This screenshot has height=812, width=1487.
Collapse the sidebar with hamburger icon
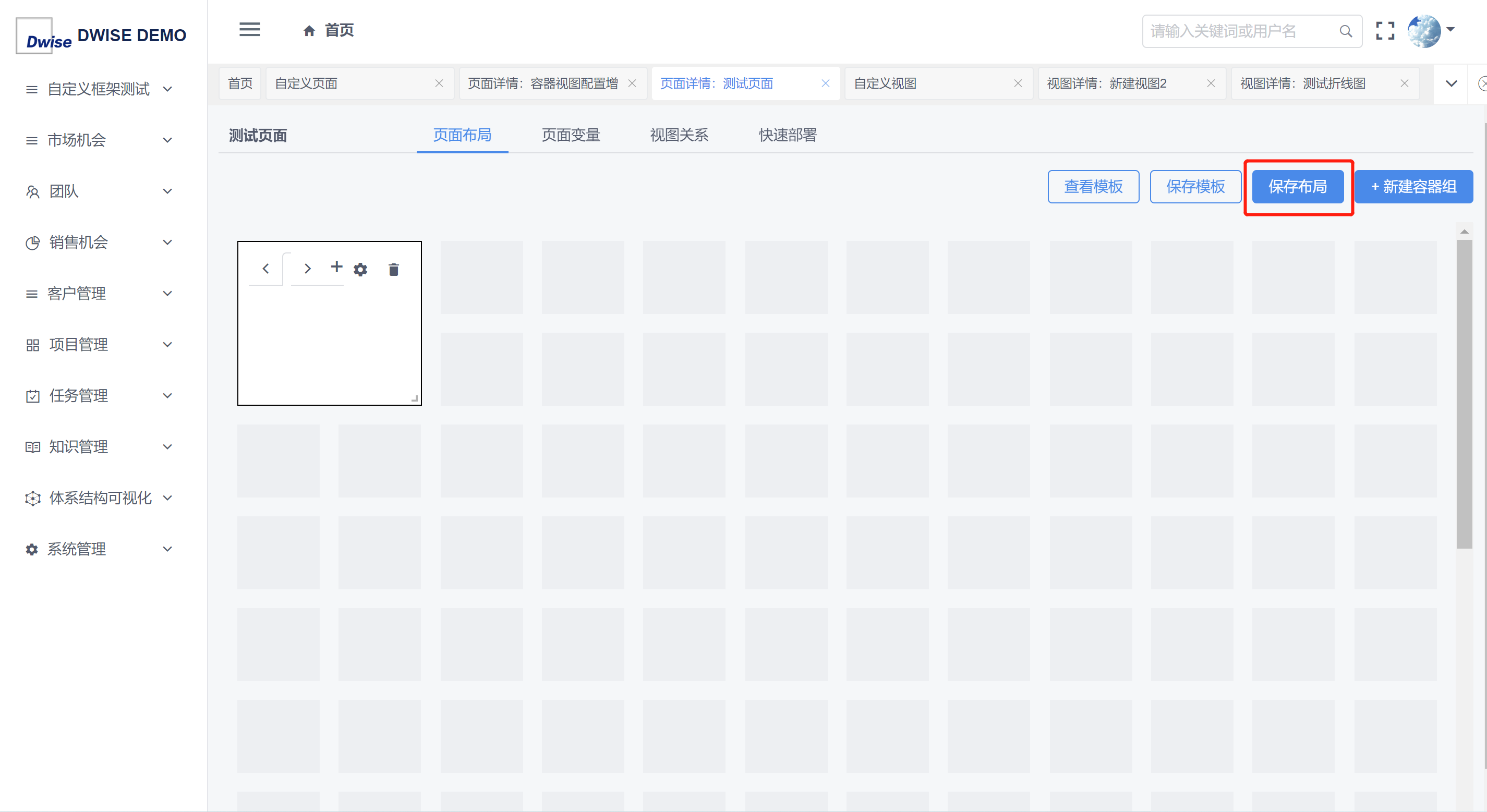click(x=249, y=29)
